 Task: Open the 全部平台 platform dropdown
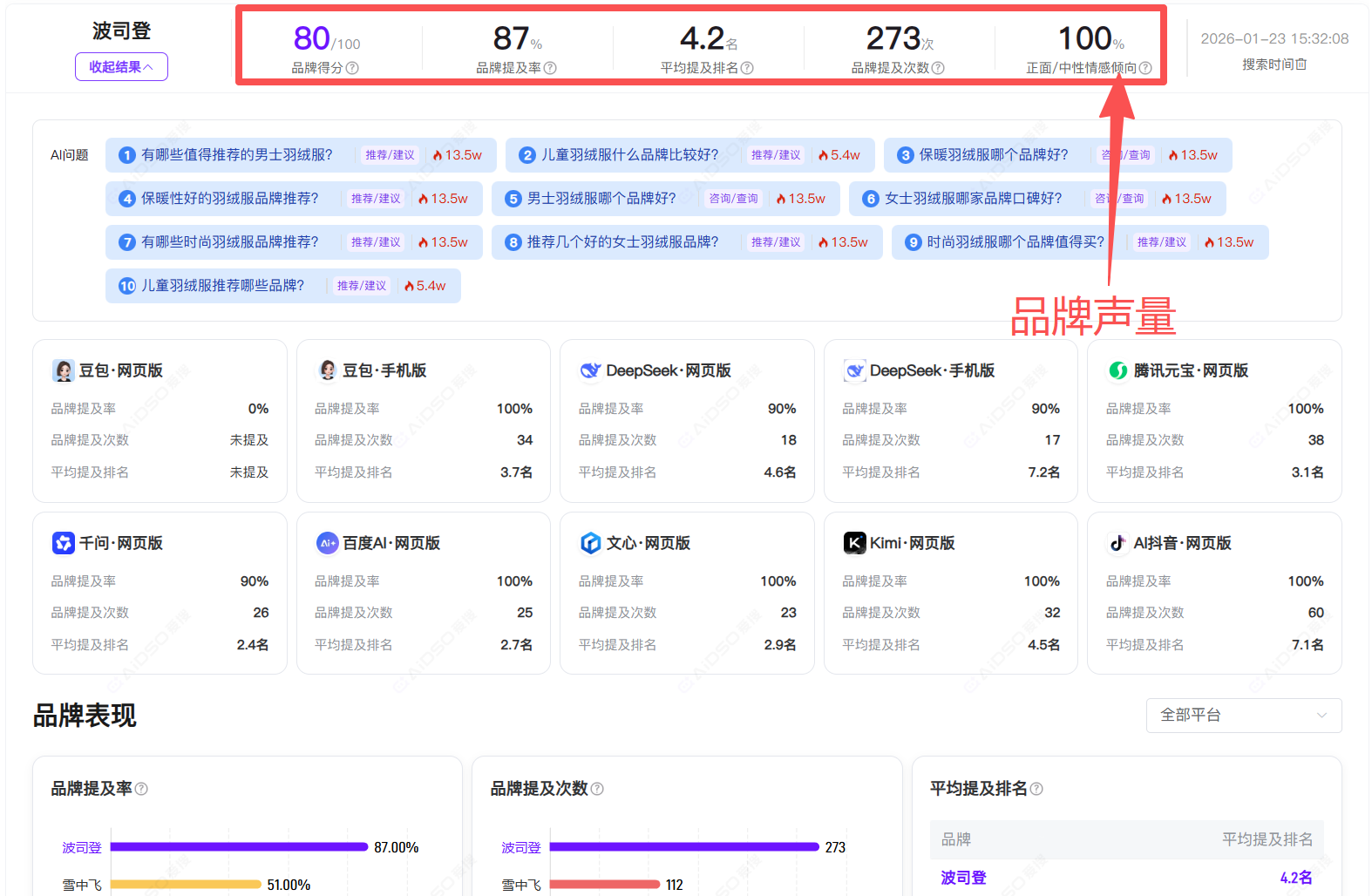click(x=1242, y=716)
